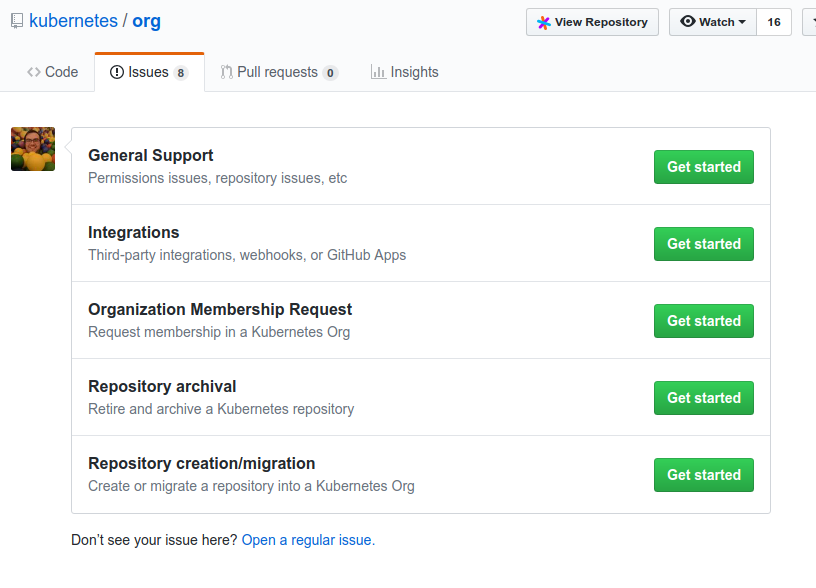816x588 pixels.
Task: Click the Insights bar graph icon
Action: coord(378,72)
